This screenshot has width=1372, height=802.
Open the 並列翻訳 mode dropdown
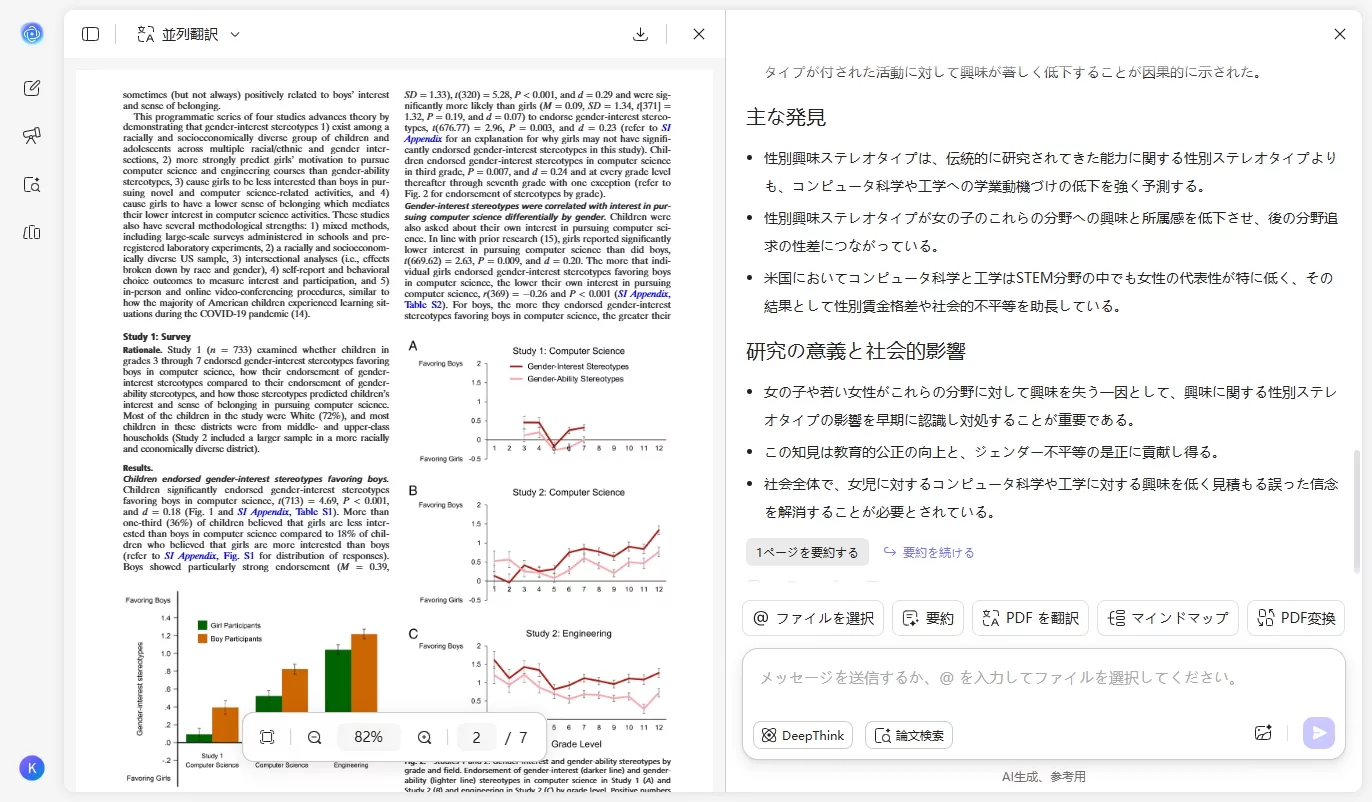point(190,33)
